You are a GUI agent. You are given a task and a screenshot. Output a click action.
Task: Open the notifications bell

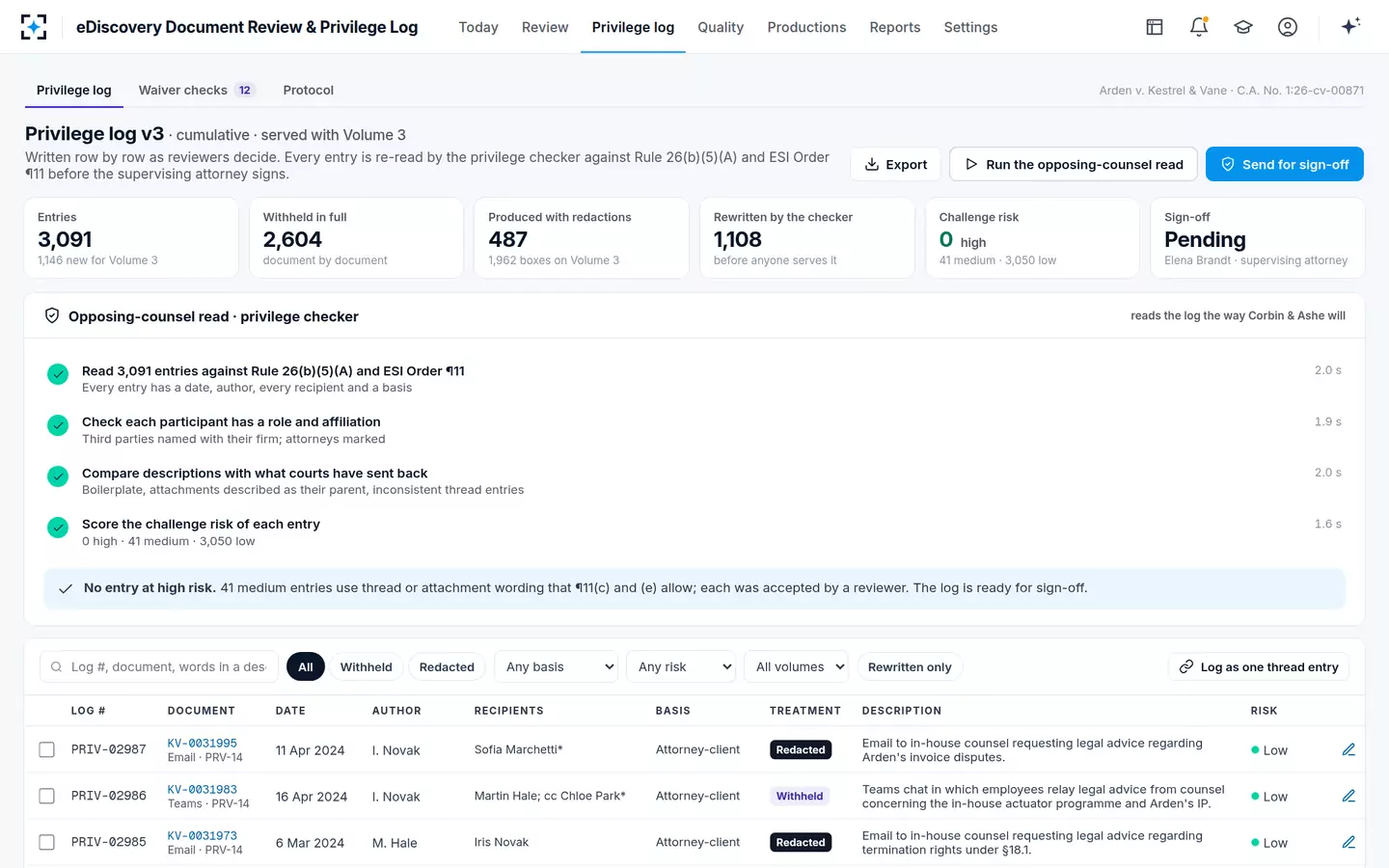pyautogui.click(x=1199, y=27)
